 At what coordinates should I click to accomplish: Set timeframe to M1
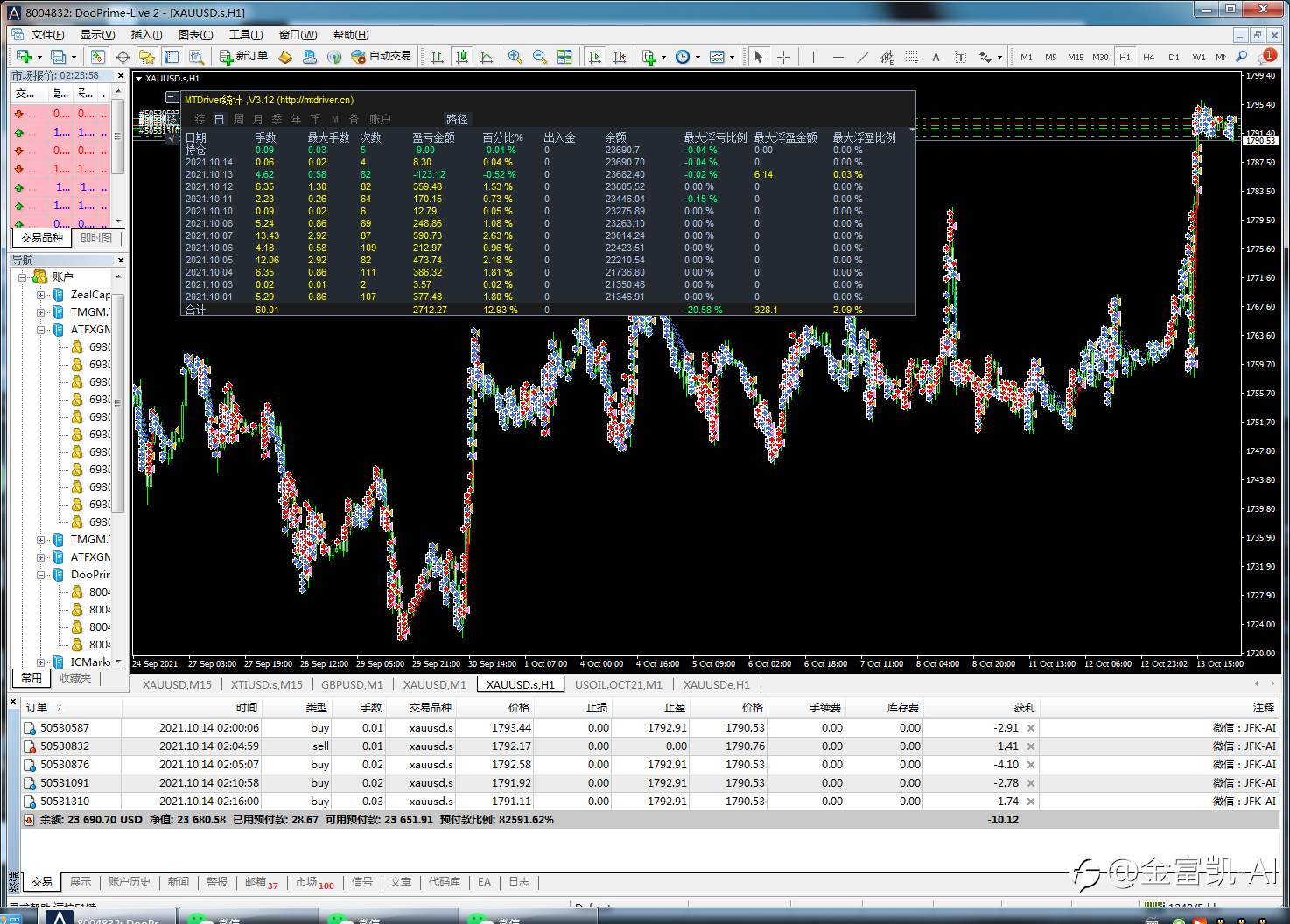click(x=1027, y=57)
